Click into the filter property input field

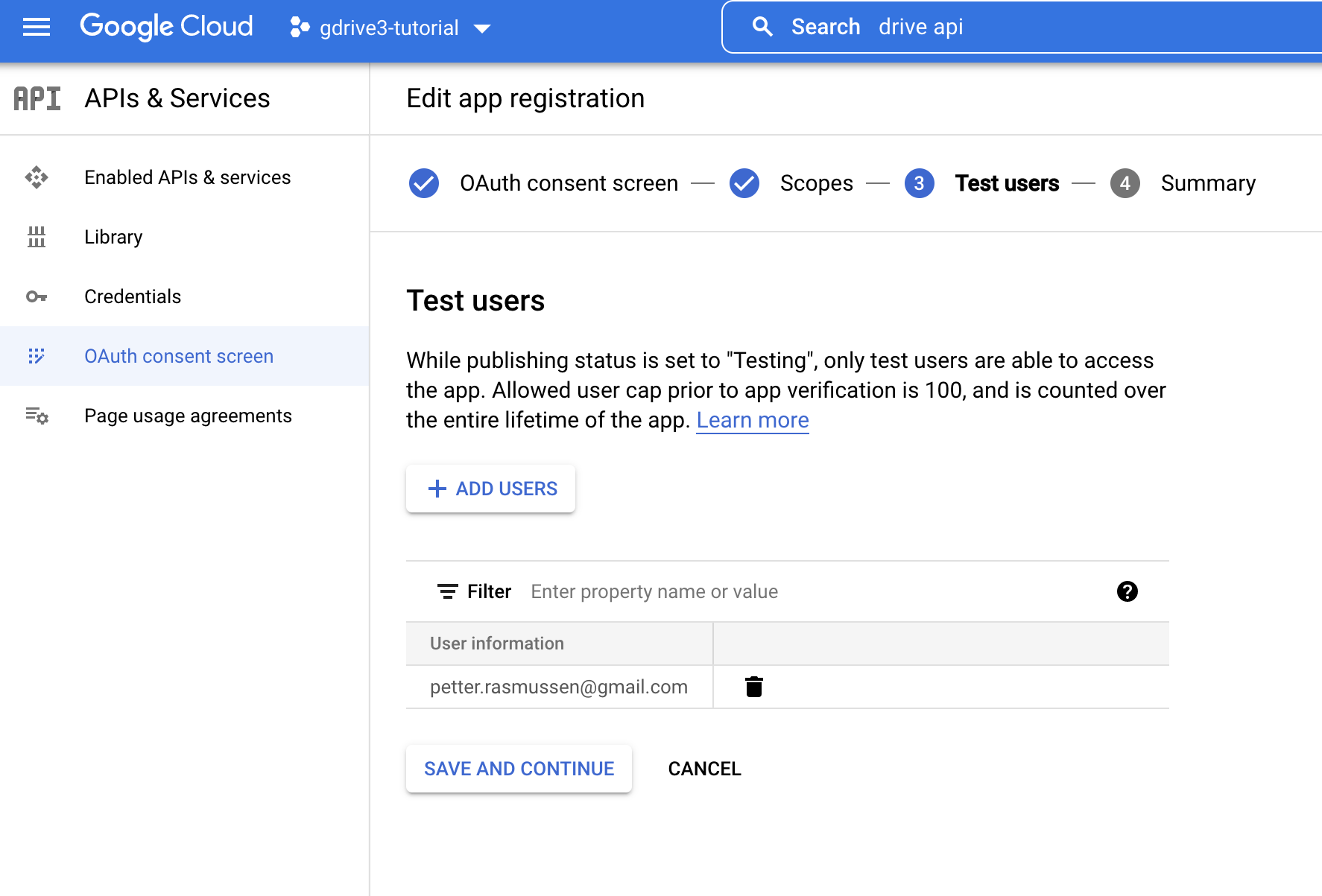812,591
